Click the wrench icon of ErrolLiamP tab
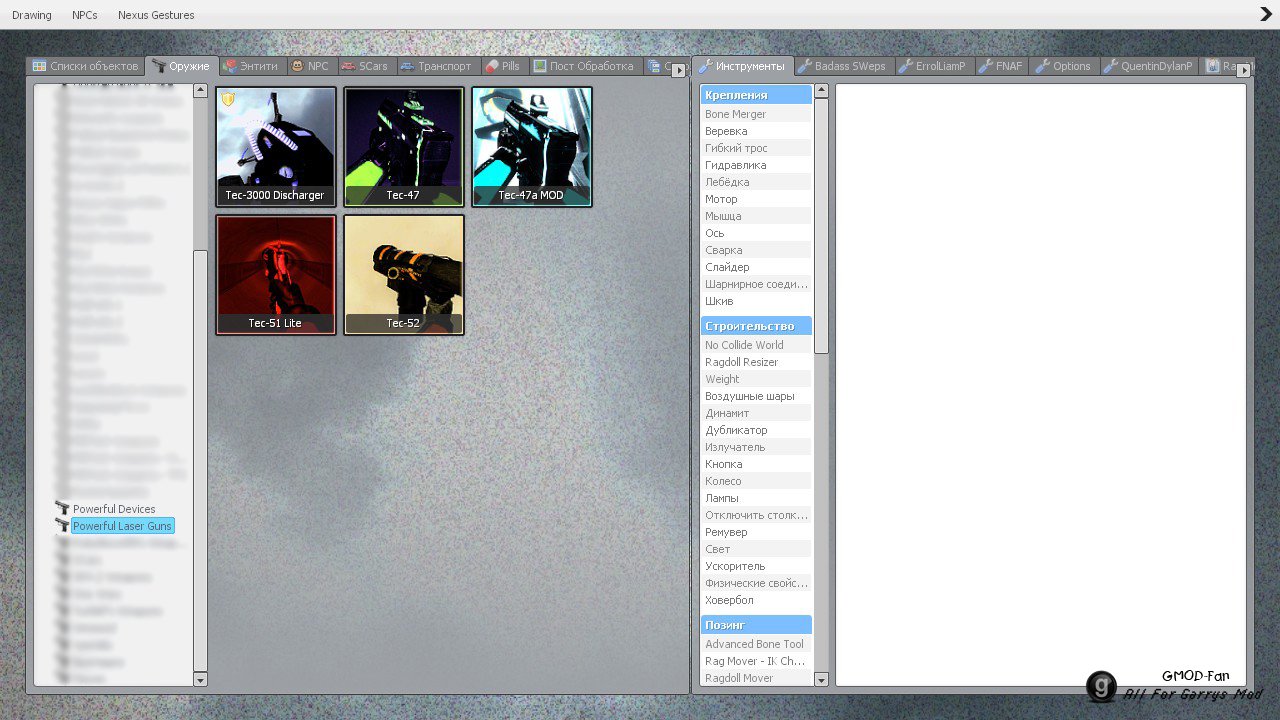Screen dimensions: 1280x720 [905, 66]
